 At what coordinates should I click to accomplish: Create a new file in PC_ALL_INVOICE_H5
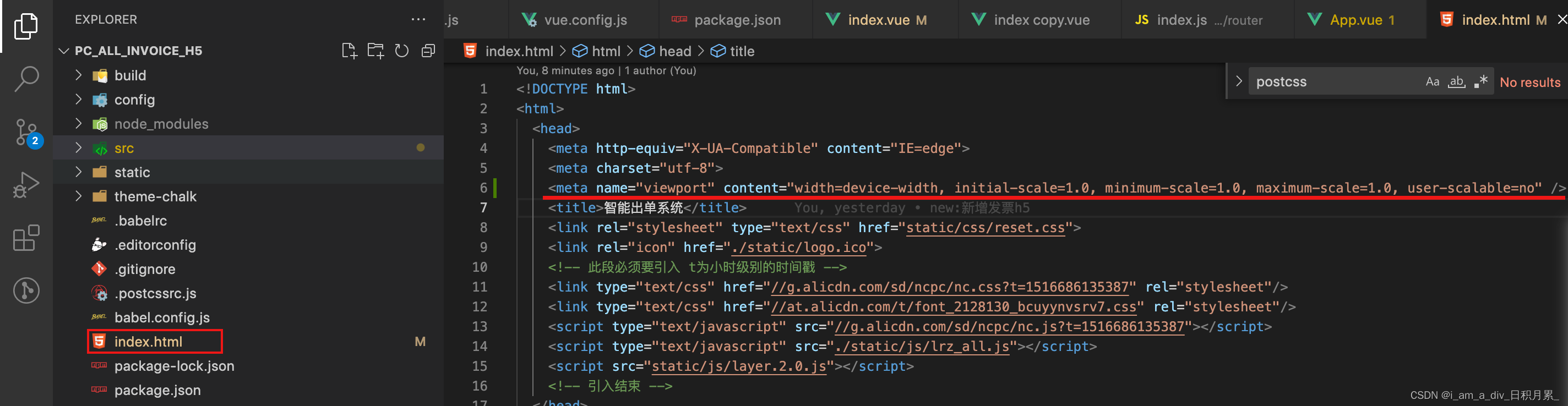click(x=349, y=51)
